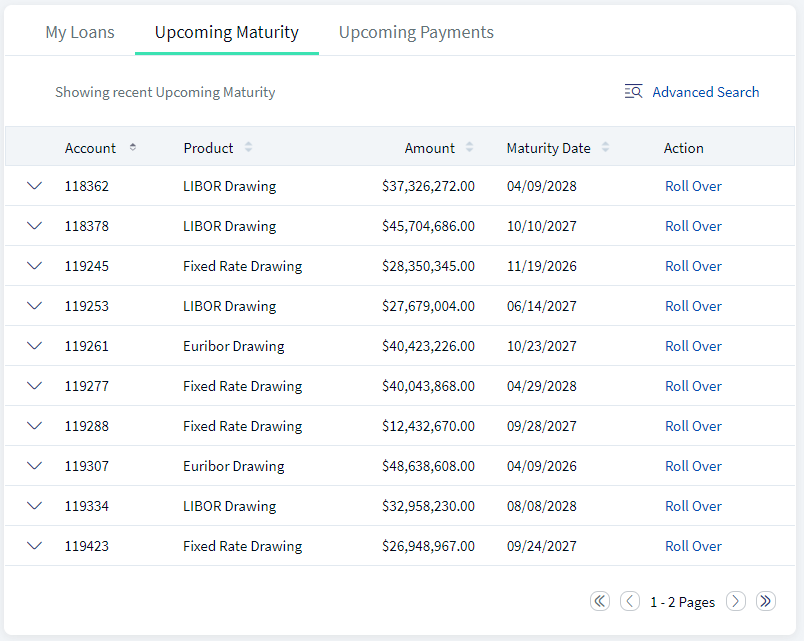Expand row for account 119288
This screenshot has height=641, width=804.
(34, 426)
